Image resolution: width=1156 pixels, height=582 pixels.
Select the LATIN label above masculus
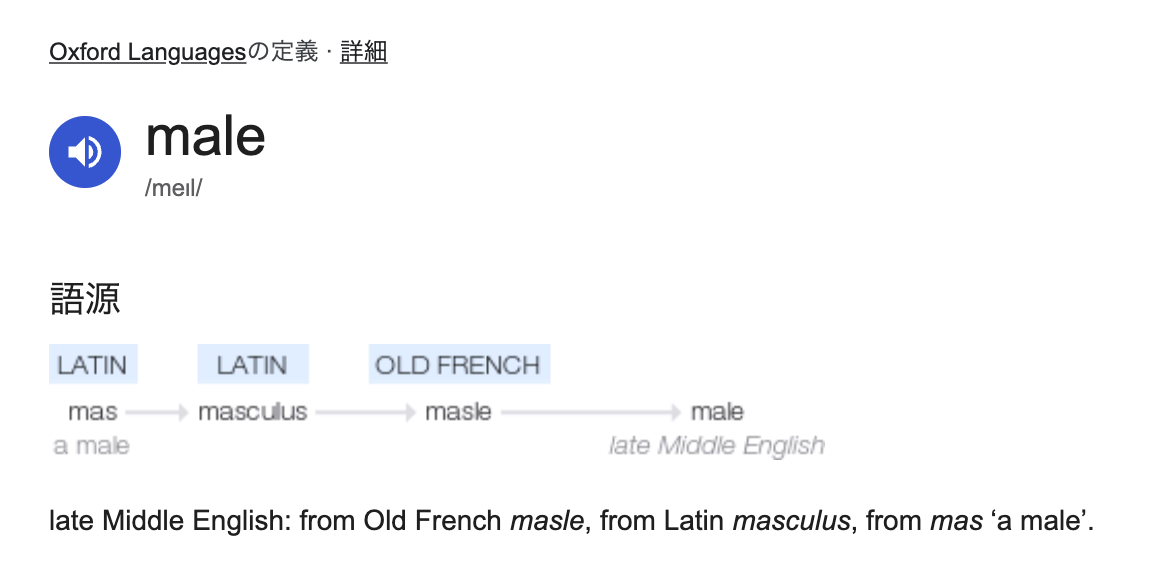pos(253,364)
